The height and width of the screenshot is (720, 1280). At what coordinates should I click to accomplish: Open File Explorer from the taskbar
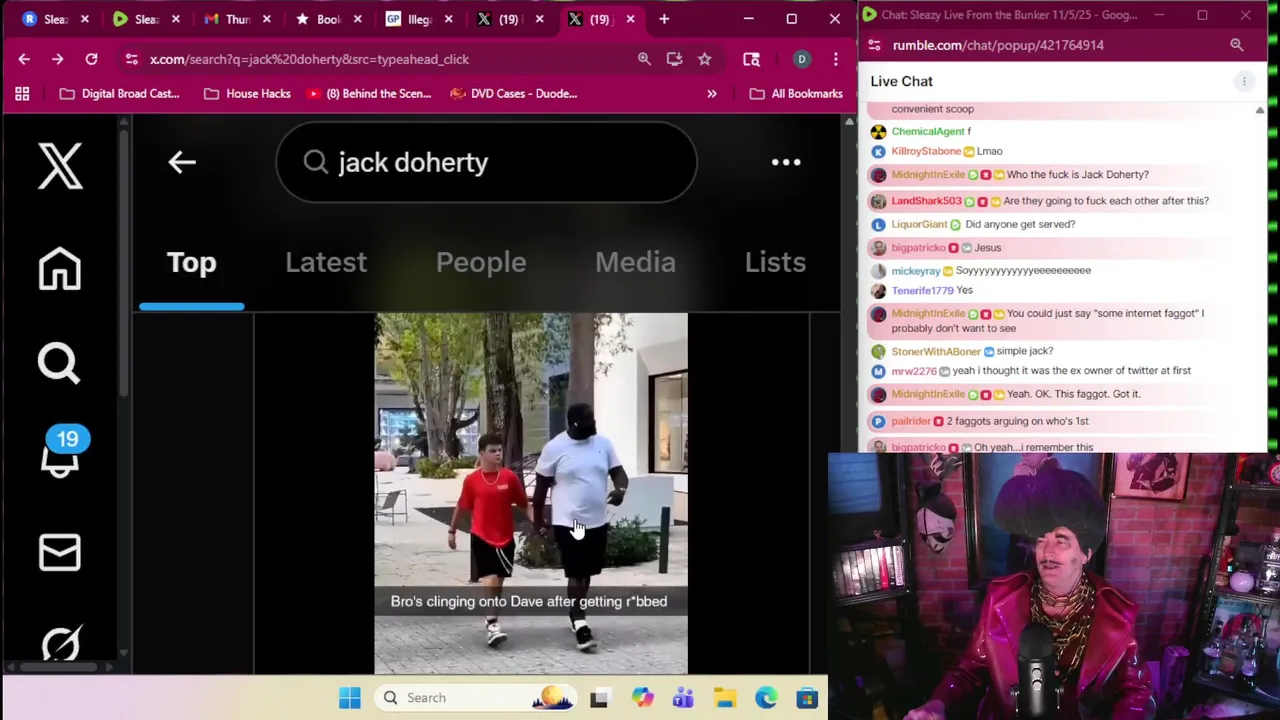coord(725,698)
